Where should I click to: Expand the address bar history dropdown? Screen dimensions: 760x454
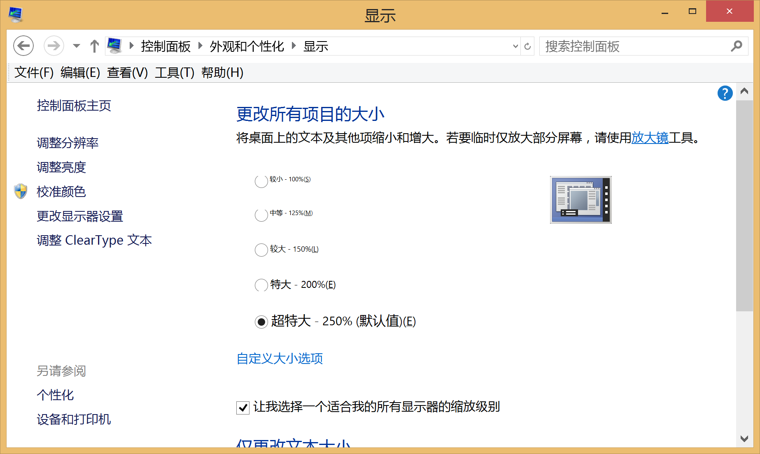[x=515, y=46]
